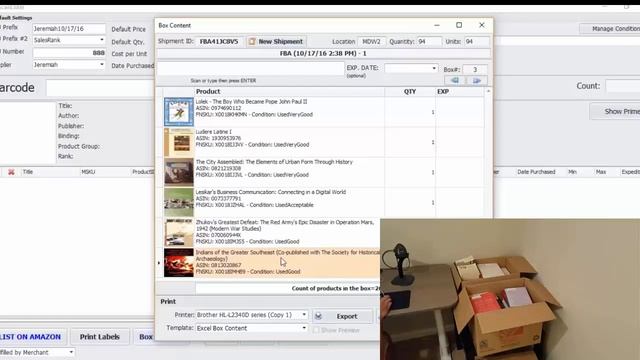Click the Print Labels button
This screenshot has height=360, width=640.
pos(100,337)
